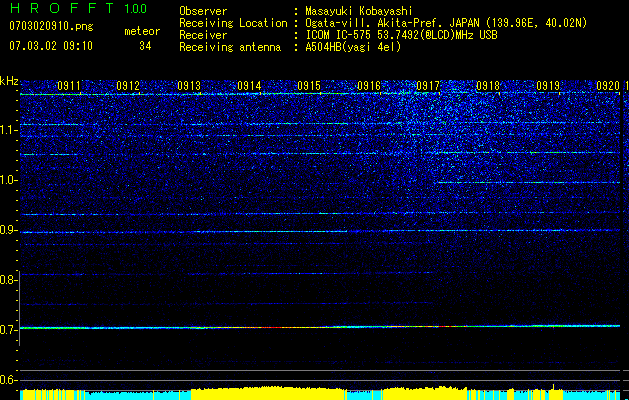Click the 0912 time marker

pyautogui.click(x=128, y=86)
